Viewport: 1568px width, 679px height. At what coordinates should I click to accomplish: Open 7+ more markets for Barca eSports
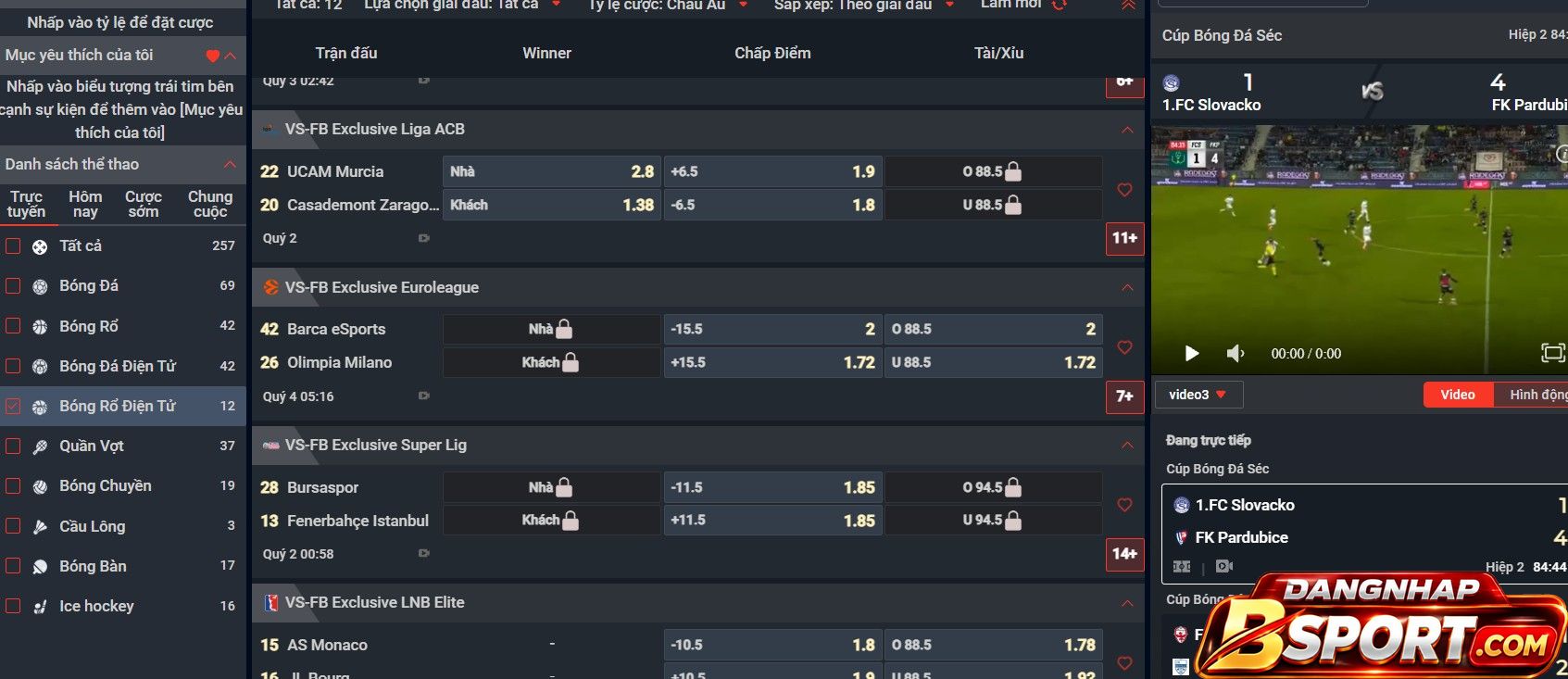1124,396
